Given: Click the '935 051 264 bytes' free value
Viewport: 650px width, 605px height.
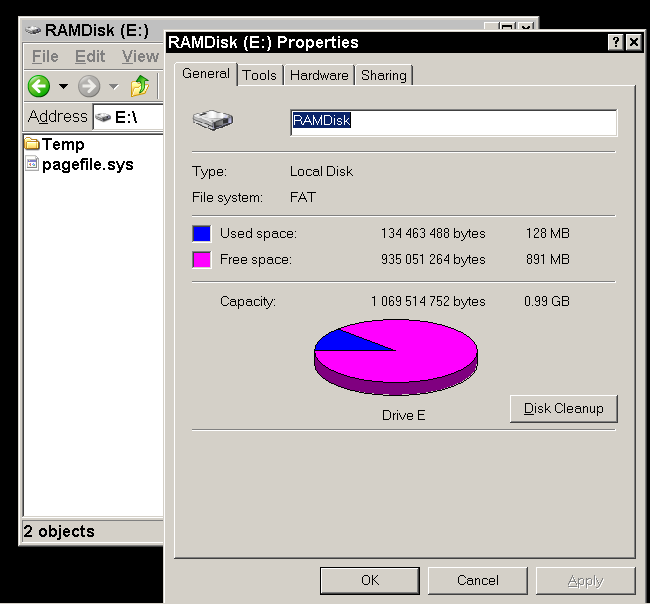Looking at the screenshot, I should pyautogui.click(x=433, y=260).
